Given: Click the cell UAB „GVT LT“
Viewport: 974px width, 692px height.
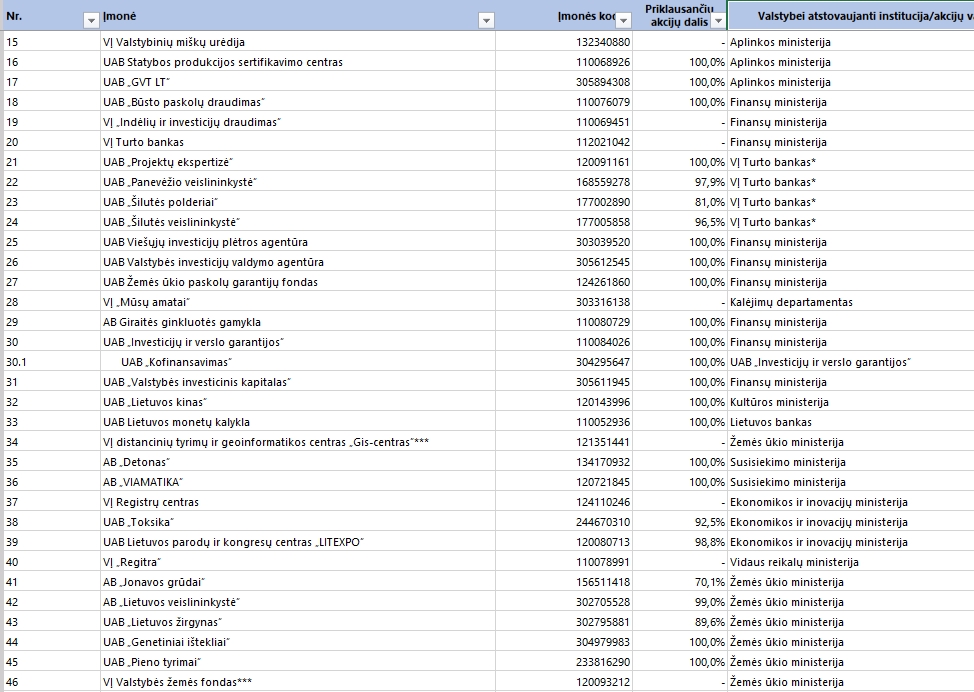Looking at the screenshot, I should pos(137,82).
